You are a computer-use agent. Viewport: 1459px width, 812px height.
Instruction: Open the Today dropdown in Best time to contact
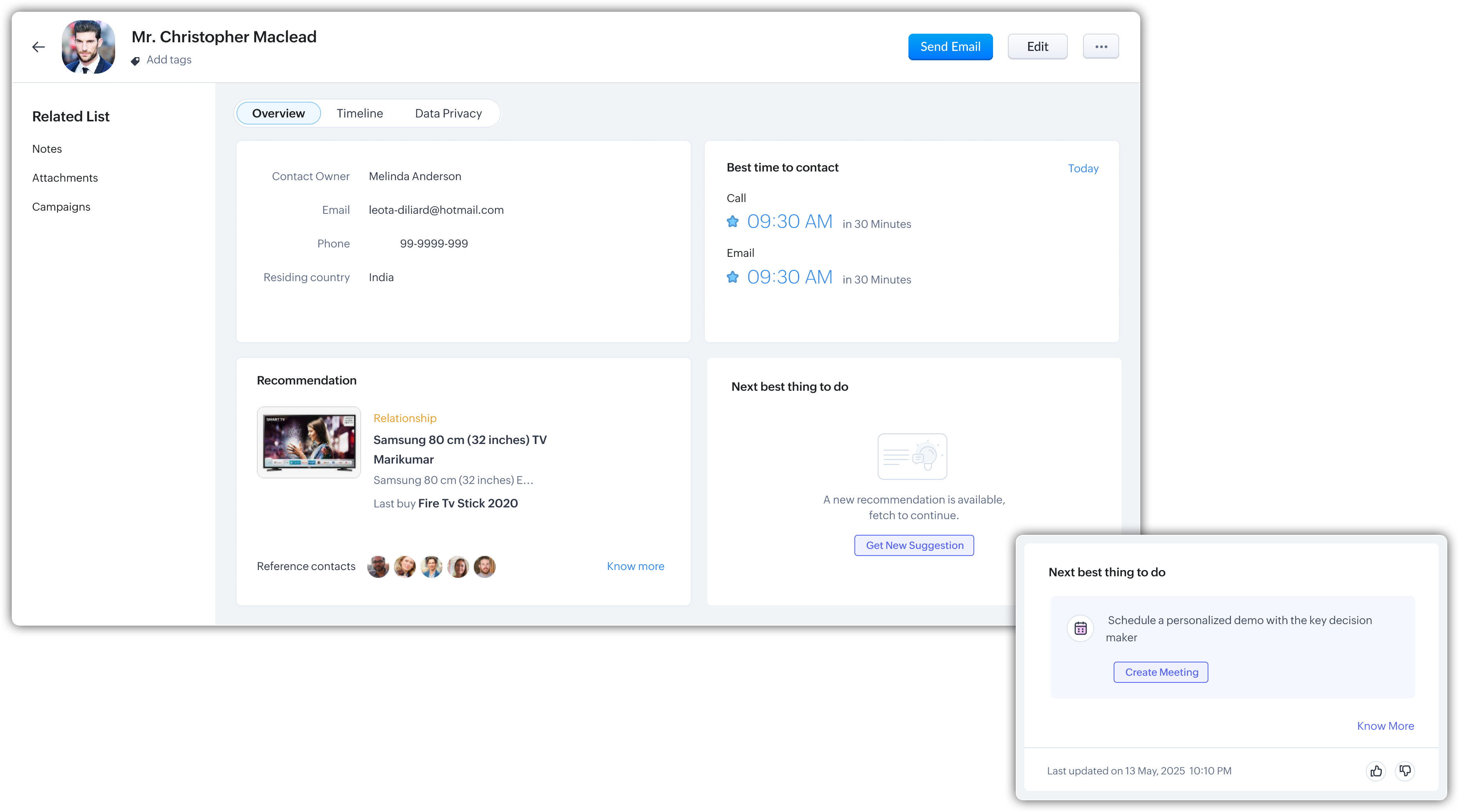[1083, 168]
